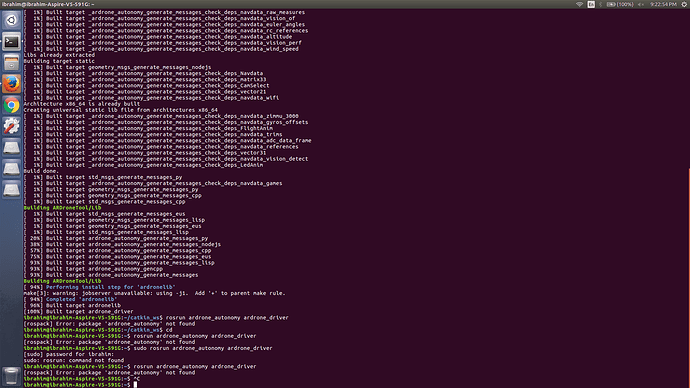Click the line ending 'check_deps_LedAnim'
Viewport: 690px width, 388px height.
click(143, 165)
